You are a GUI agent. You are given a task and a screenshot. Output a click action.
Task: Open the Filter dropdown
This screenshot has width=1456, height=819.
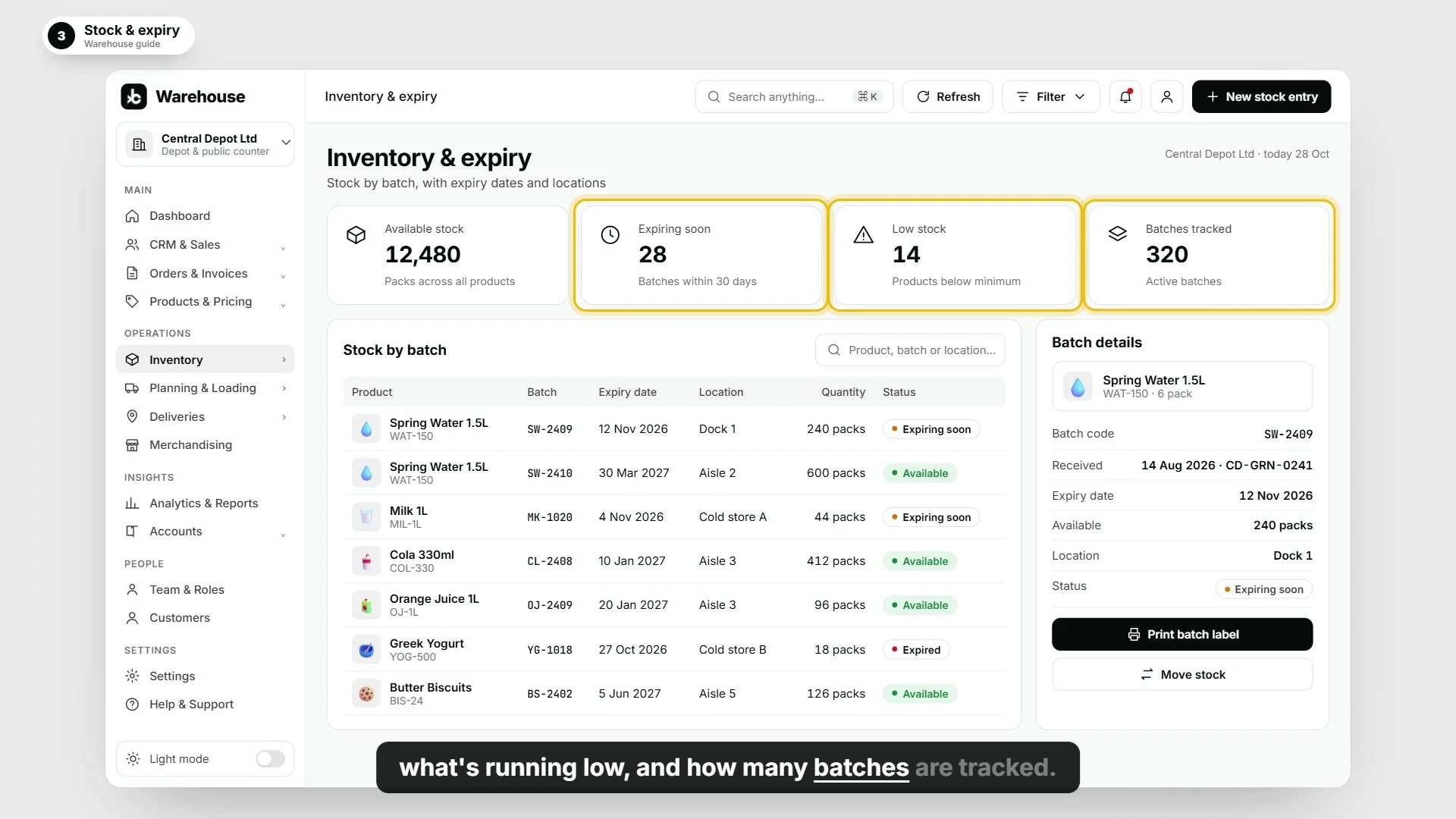(1050, 96)
